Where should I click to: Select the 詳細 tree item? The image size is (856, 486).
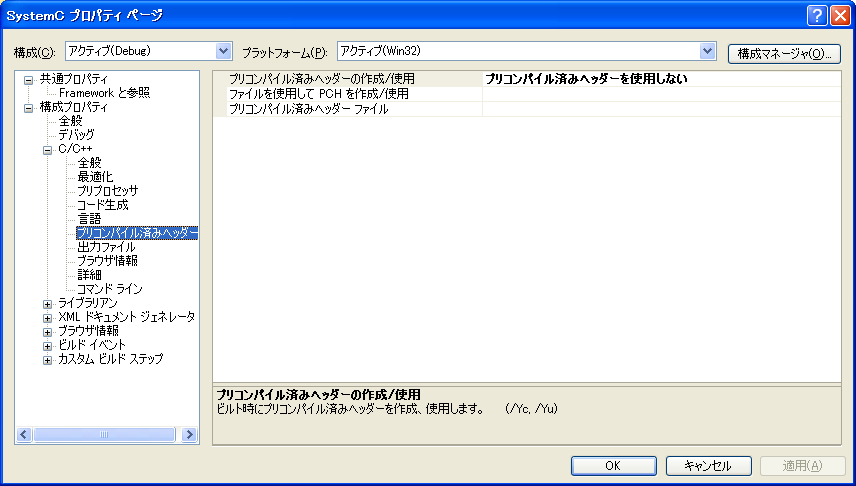tap(89, 275)
